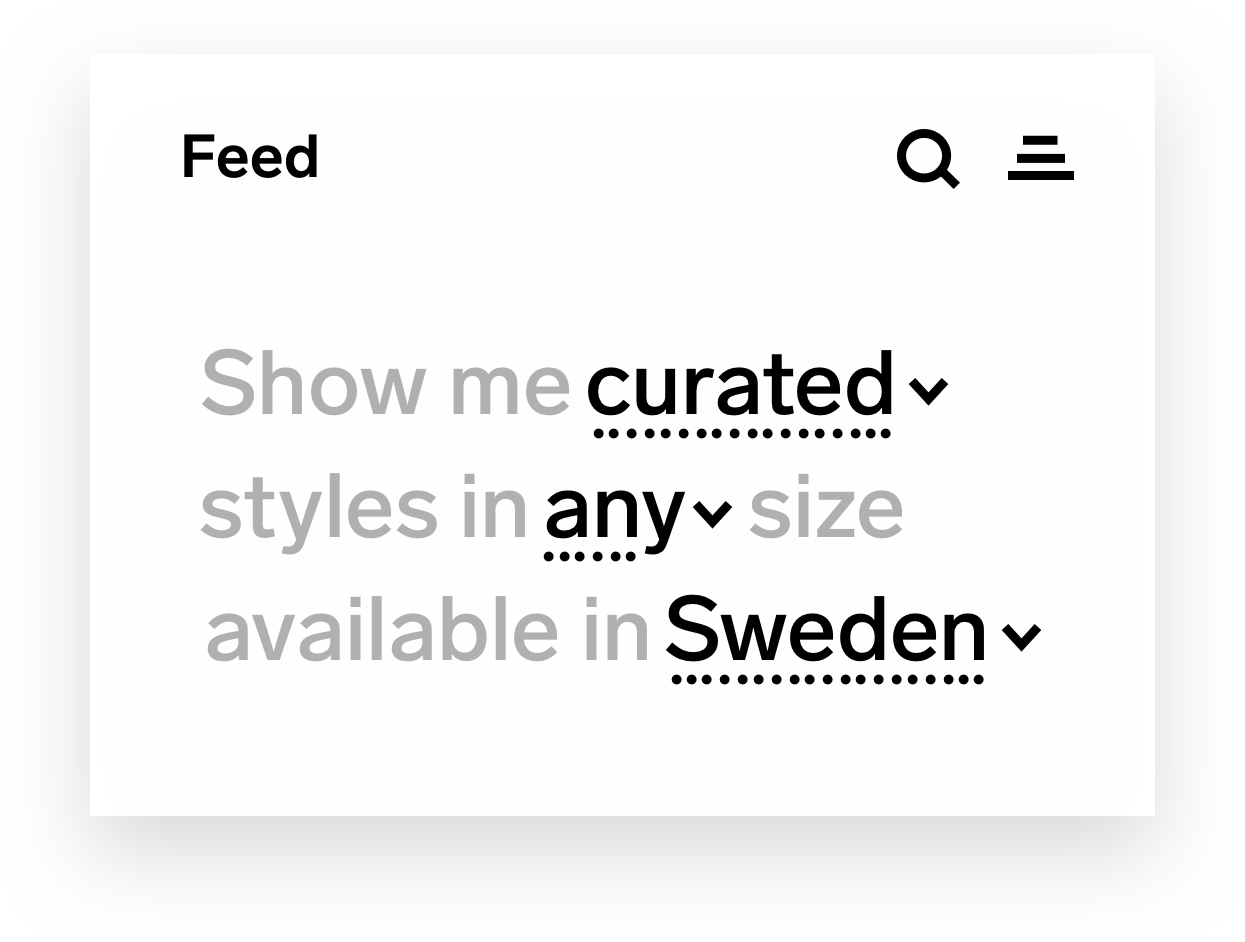Expand the chevron next to Sweden

1021,636
